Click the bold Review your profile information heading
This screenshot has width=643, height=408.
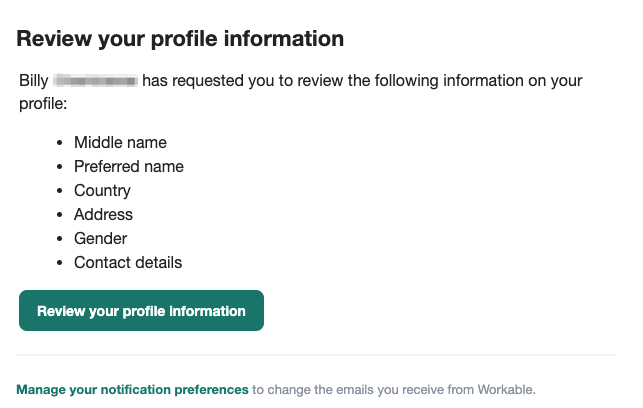180,39
